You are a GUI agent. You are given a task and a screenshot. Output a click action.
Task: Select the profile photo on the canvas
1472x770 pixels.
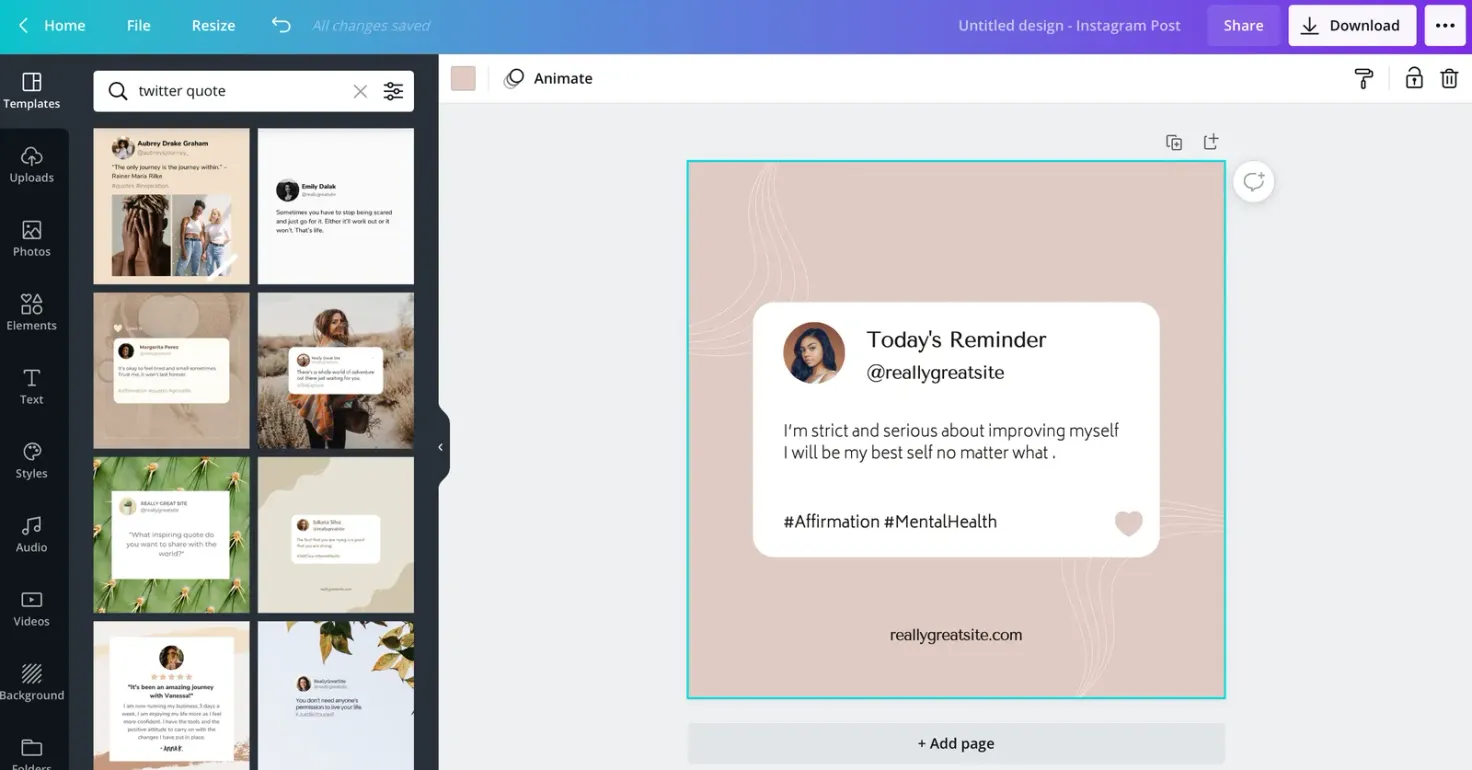[x=814, y=353]
